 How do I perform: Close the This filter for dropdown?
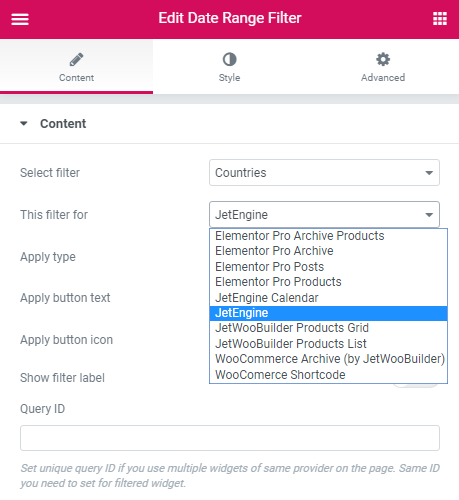tap(324, 215)
